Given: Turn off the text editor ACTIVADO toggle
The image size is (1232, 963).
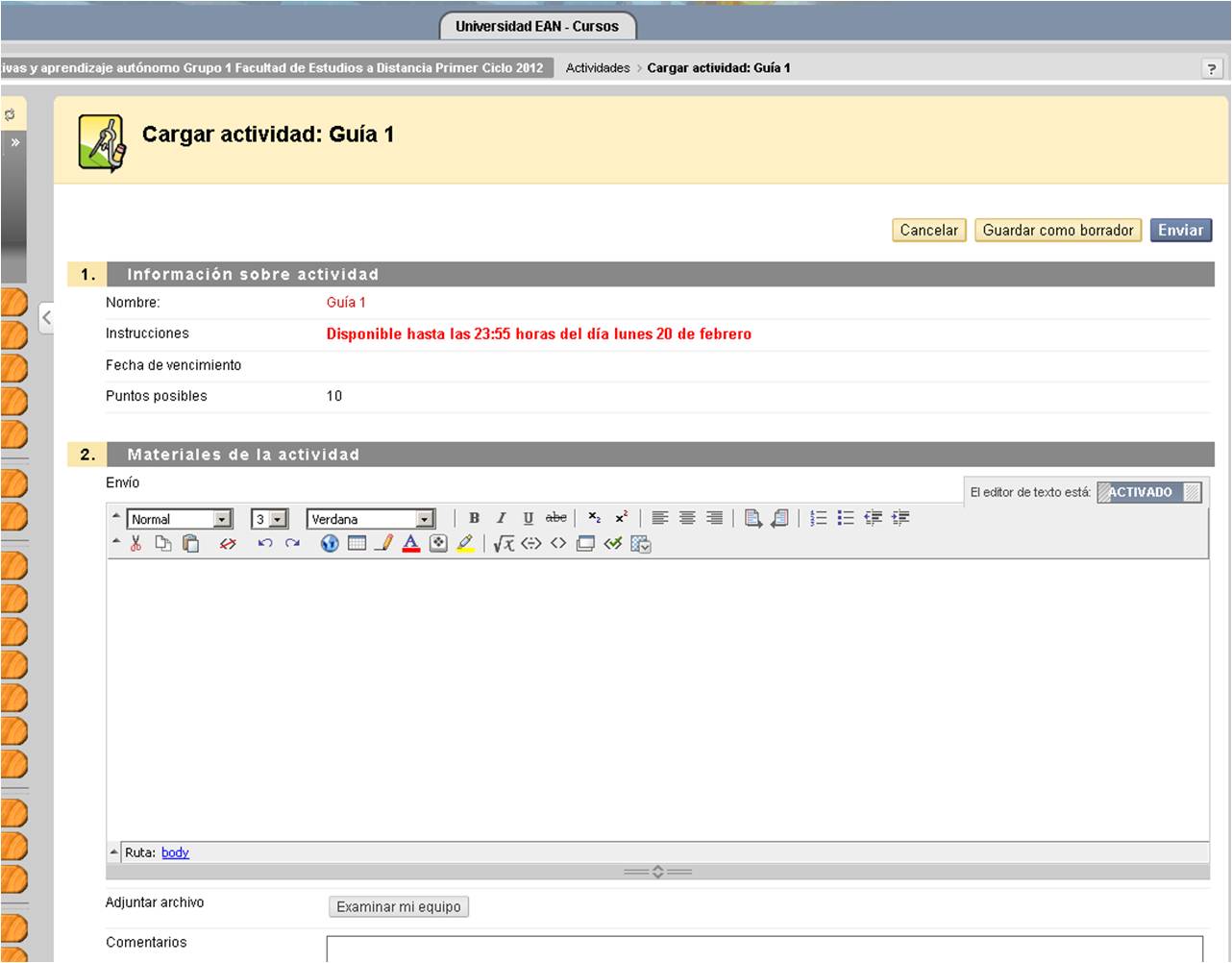Looking at the screenshot, I should [x=1149, y=492].
